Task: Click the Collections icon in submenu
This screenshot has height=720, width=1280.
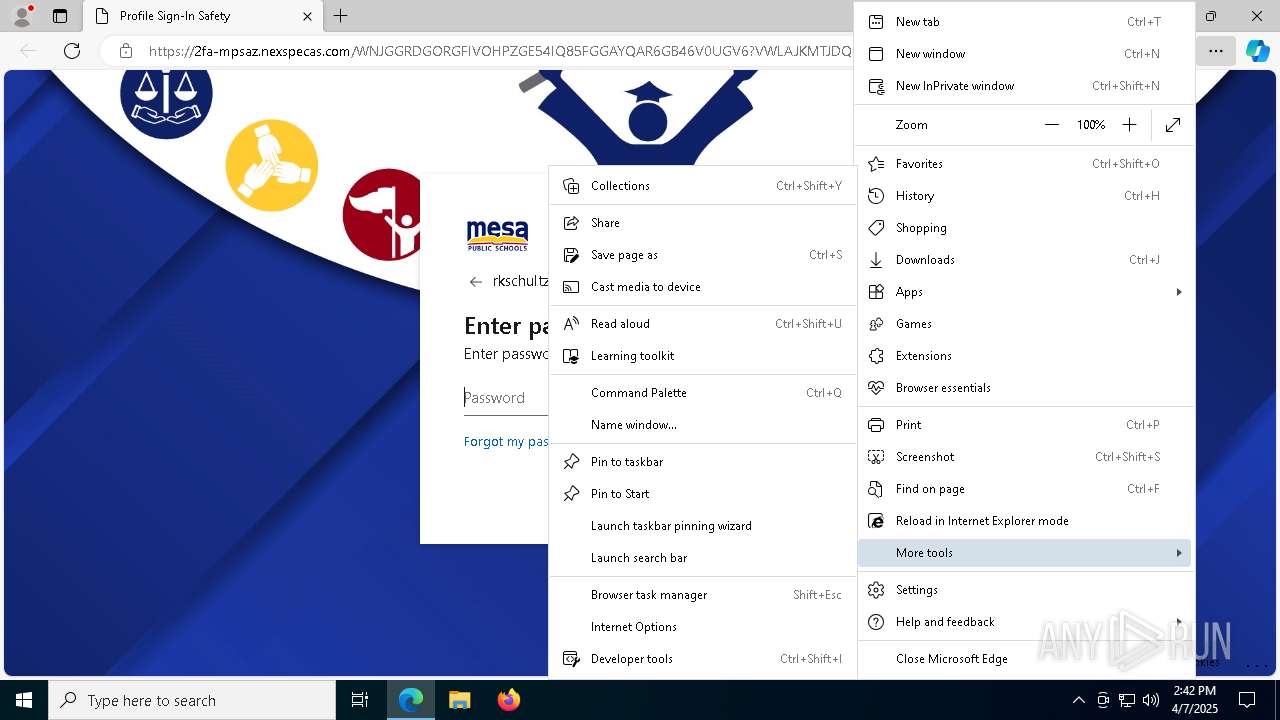Action: [571, 186]
